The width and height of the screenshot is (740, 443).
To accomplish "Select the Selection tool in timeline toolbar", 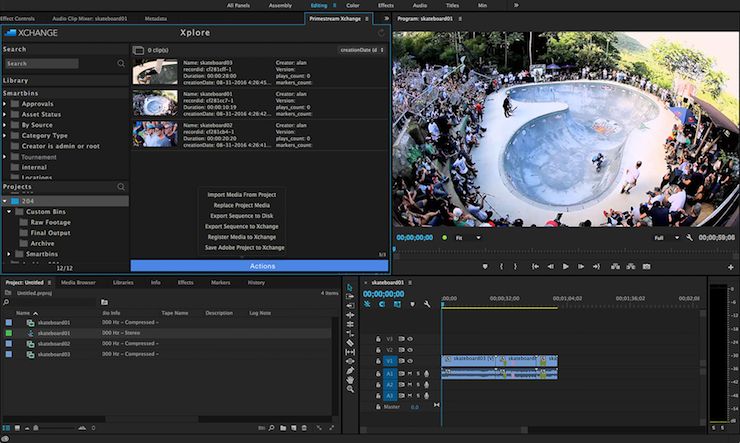I will coord(350,287).
